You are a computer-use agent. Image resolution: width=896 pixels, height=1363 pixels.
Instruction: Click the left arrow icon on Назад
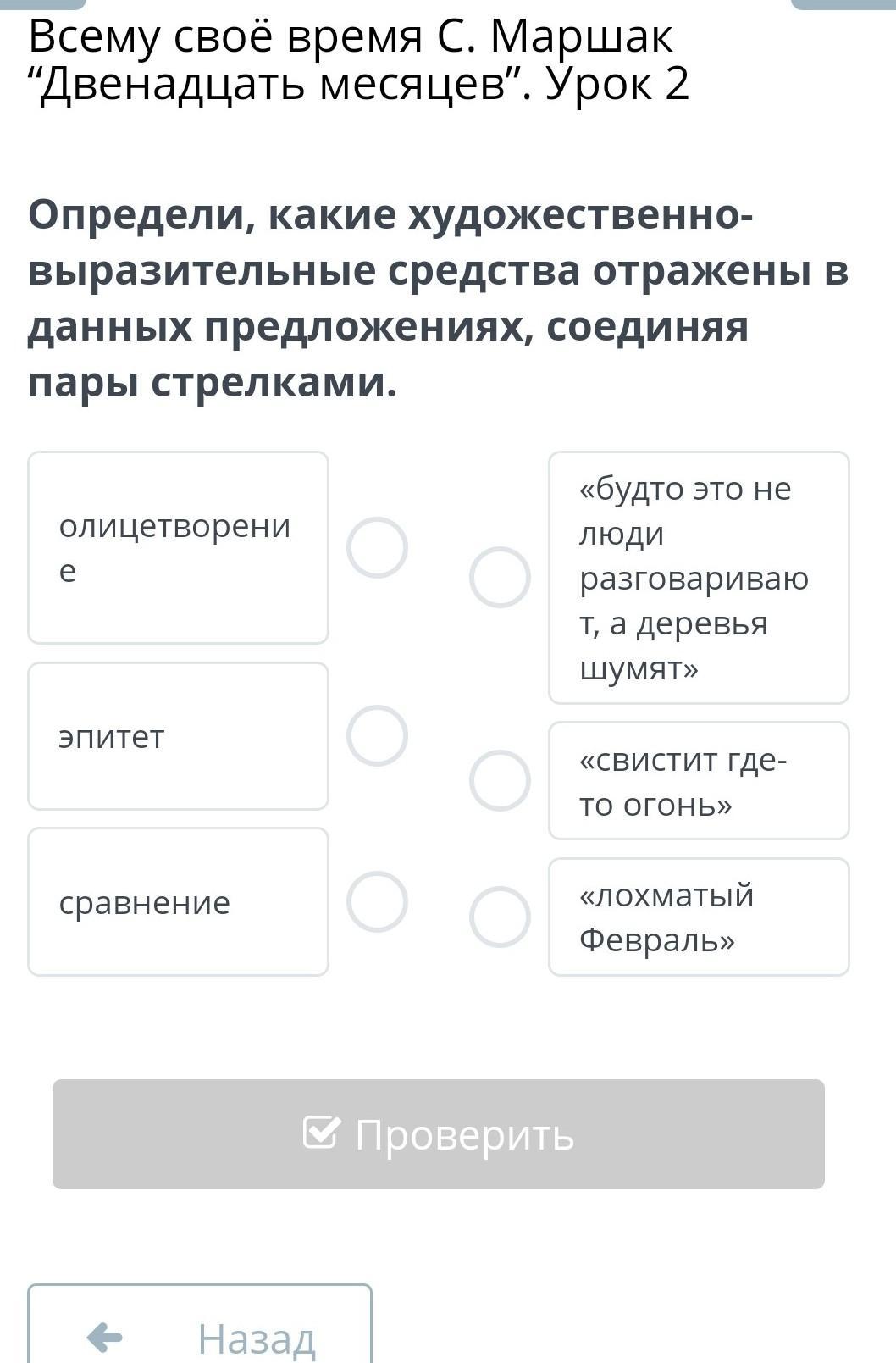(105, 1338)
